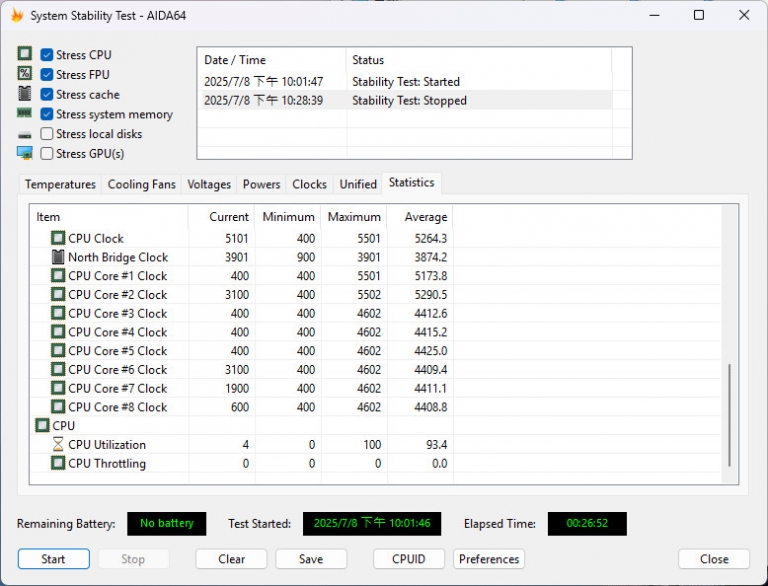Uncheck the Stress FPU checkbox

pyautogui.click(x=47, y=74)
